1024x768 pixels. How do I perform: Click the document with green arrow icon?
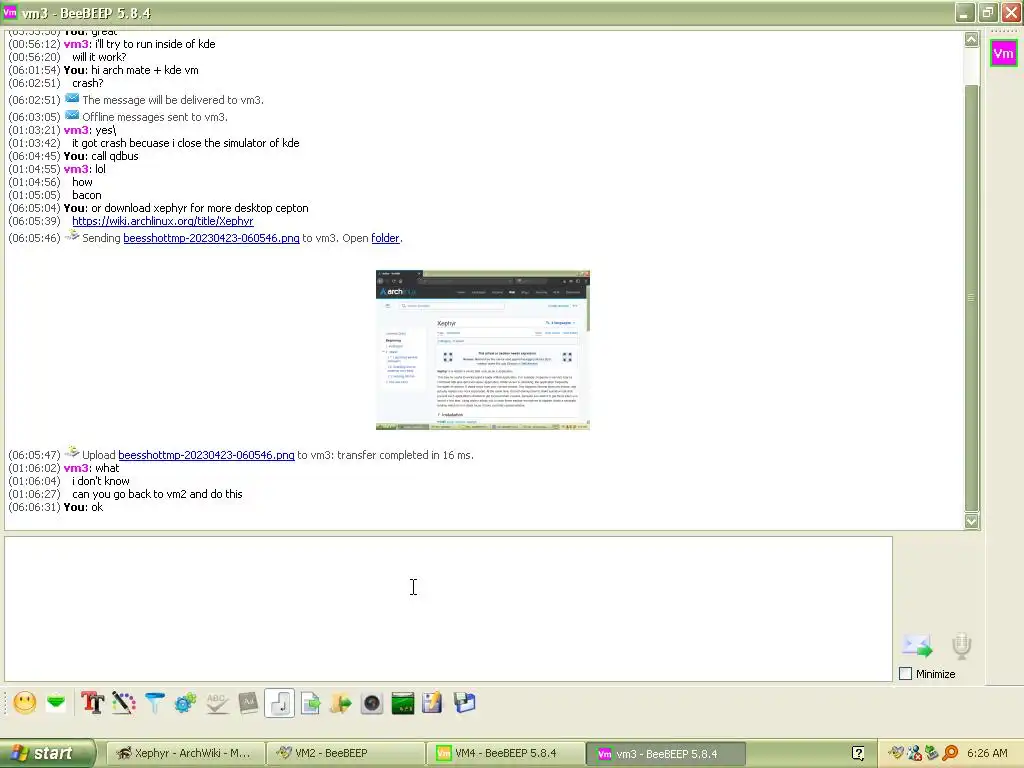pos(311,703)
